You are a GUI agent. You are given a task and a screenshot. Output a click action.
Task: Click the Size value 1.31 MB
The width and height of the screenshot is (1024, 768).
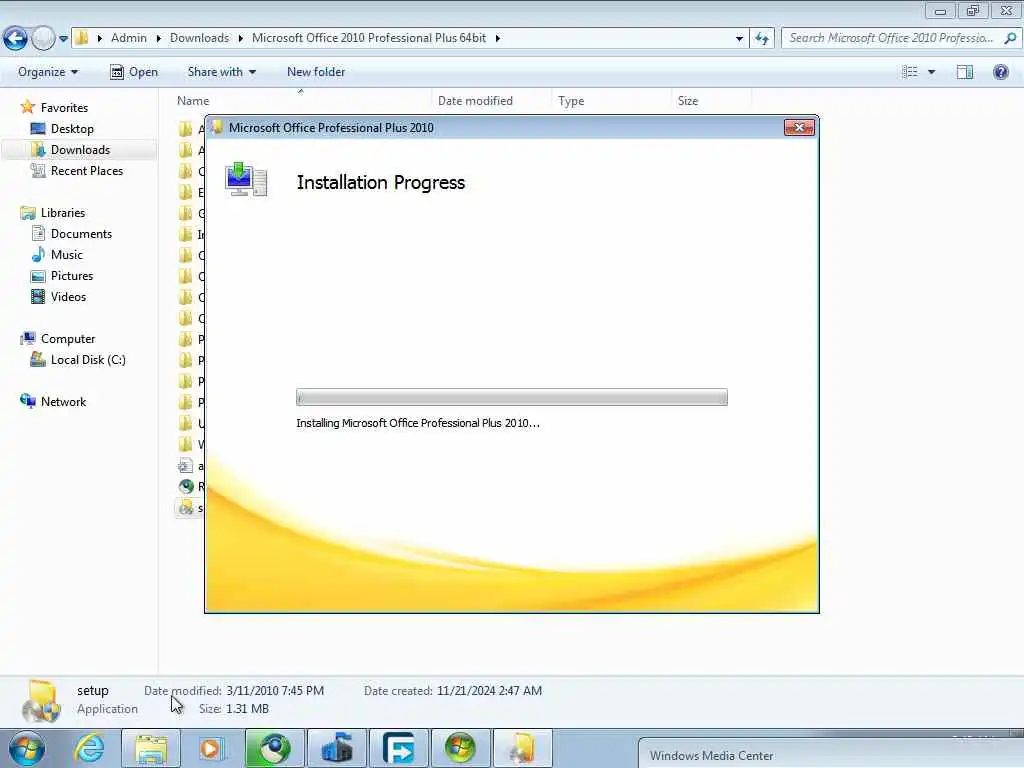coord(247,709)
